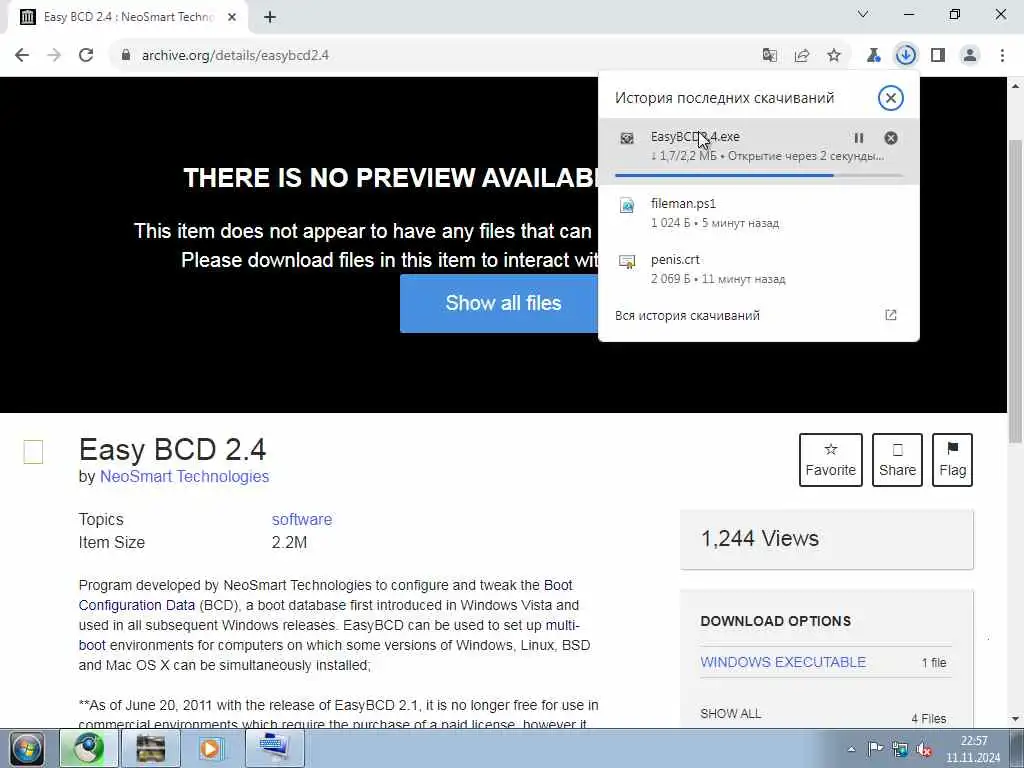1024x768 pixels.
Task: Click the address bar URL field
Action: [431, 55]
